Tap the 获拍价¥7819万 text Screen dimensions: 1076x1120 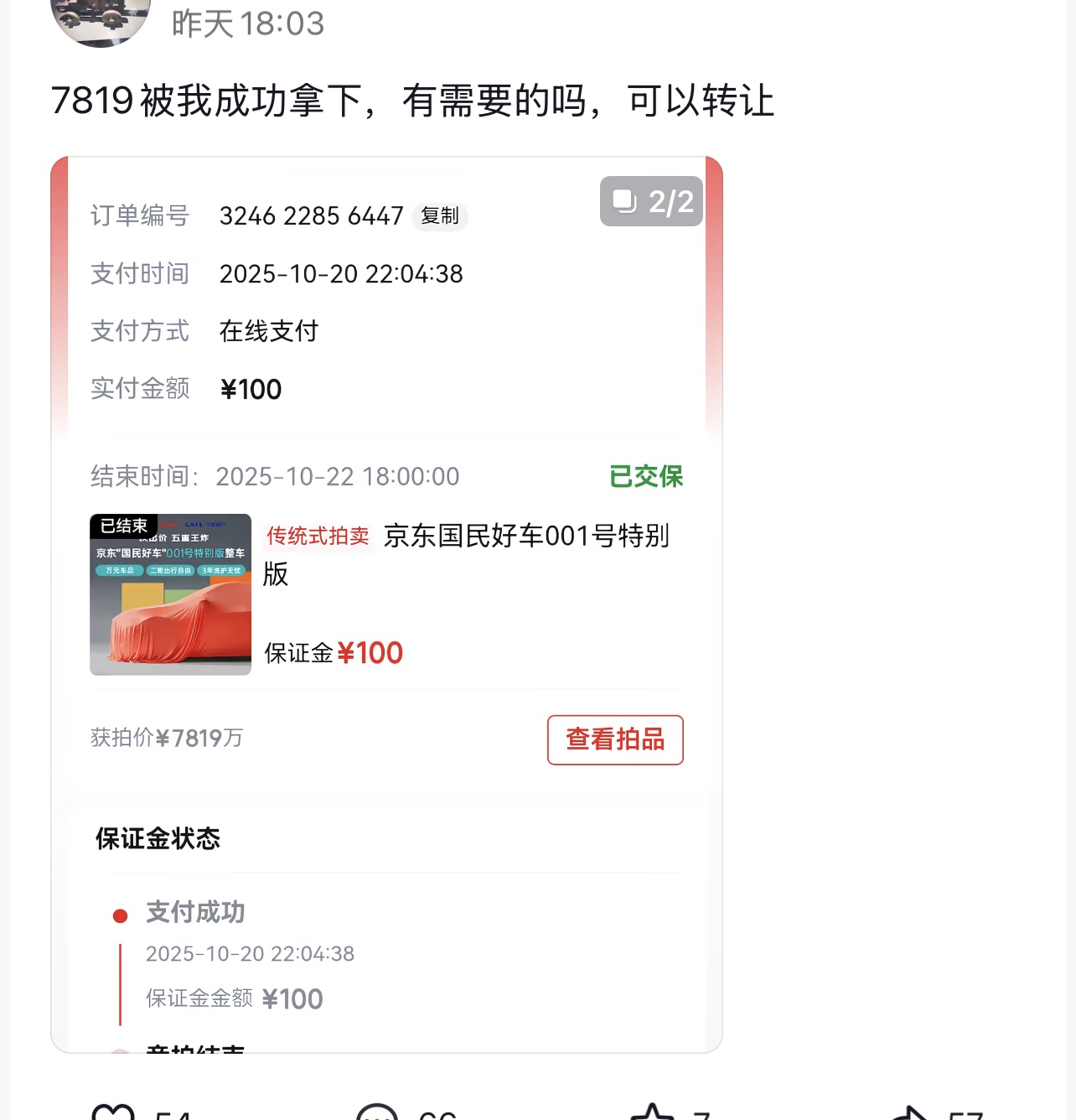(167, 738)
